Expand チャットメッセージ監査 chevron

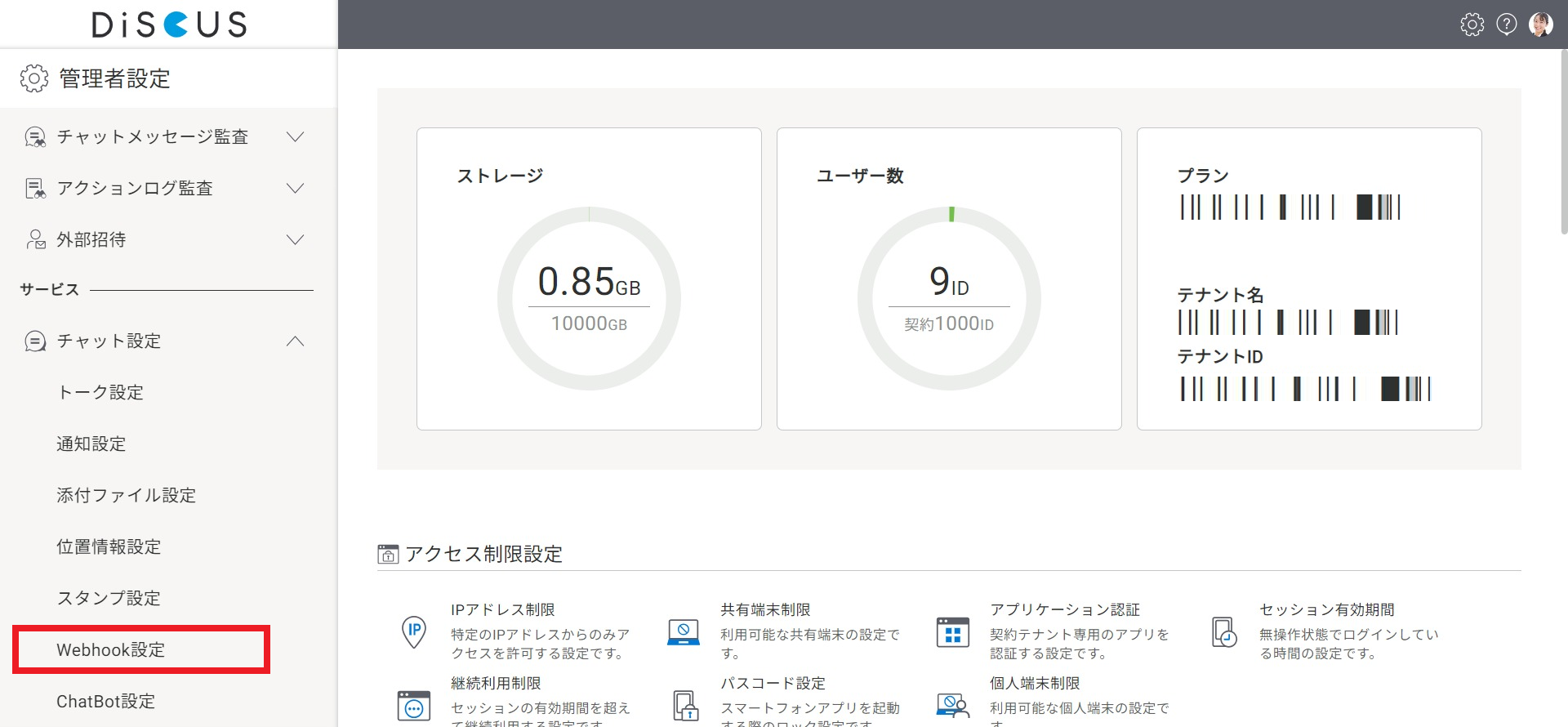coord(296,137)
